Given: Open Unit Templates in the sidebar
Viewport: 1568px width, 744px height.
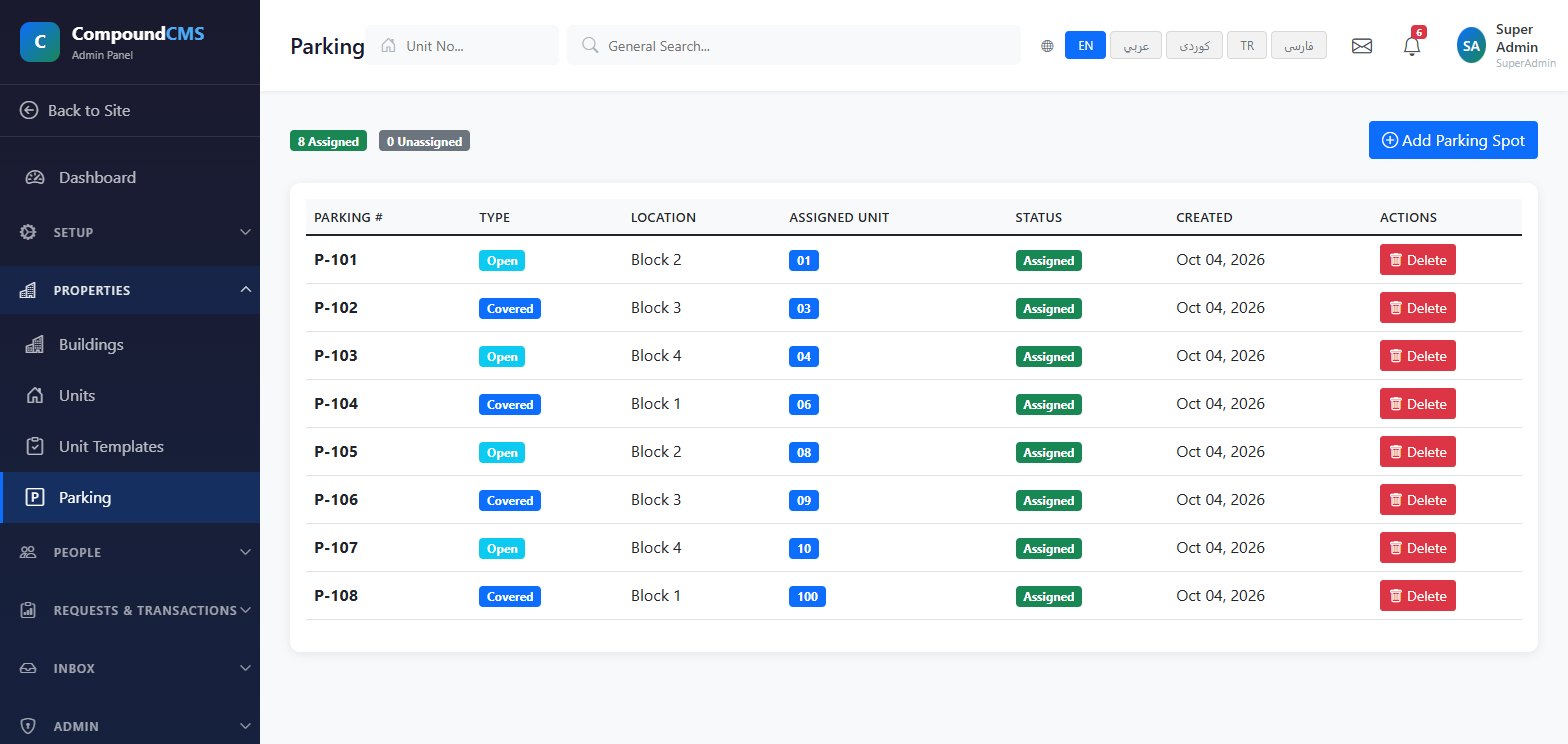Looking at the screenshot, I should [x=130, y=447].
